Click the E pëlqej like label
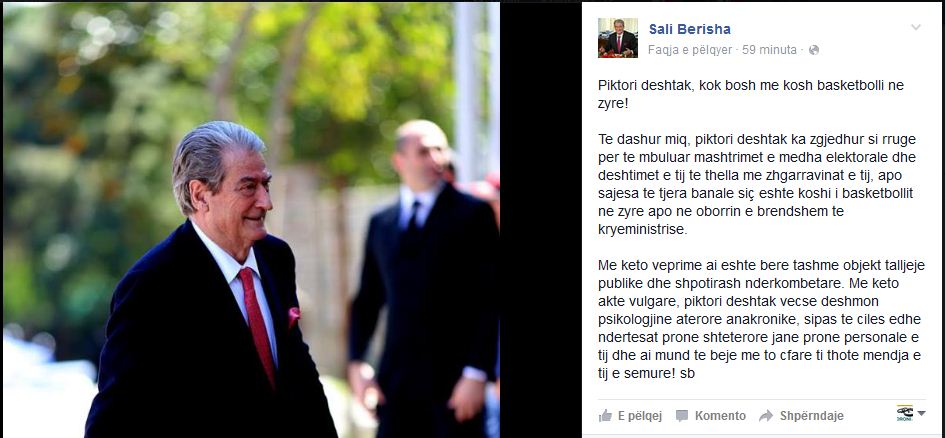This screenshot has width=945, height=438. tap(640, 416)
